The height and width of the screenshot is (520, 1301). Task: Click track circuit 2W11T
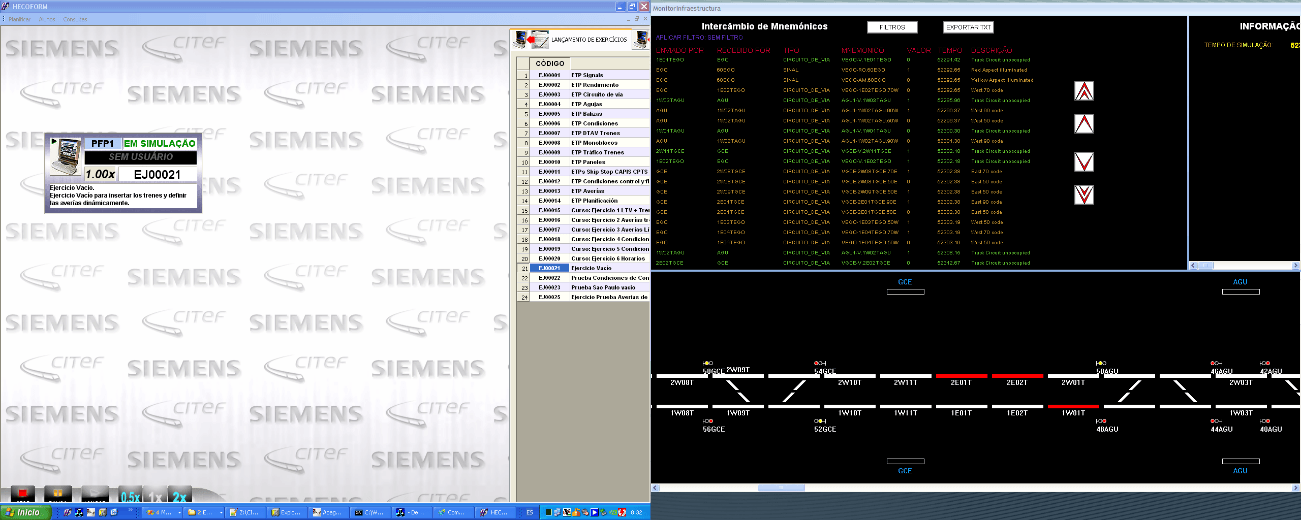pyautogui.click(x=905, y=376)
